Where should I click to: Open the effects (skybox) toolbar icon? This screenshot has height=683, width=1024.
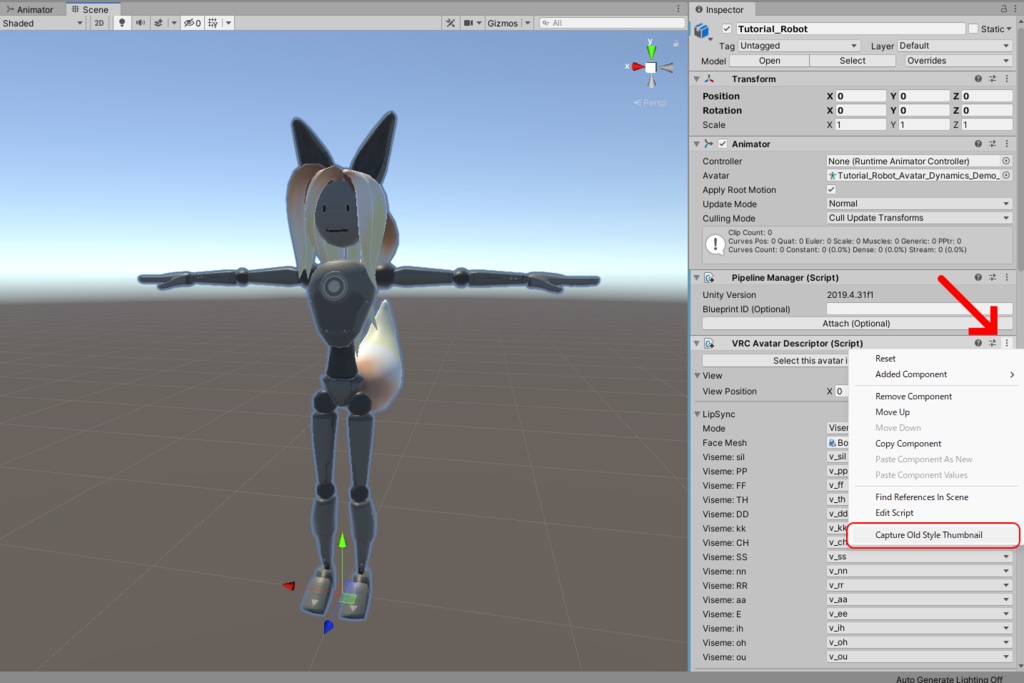(159, 23)
